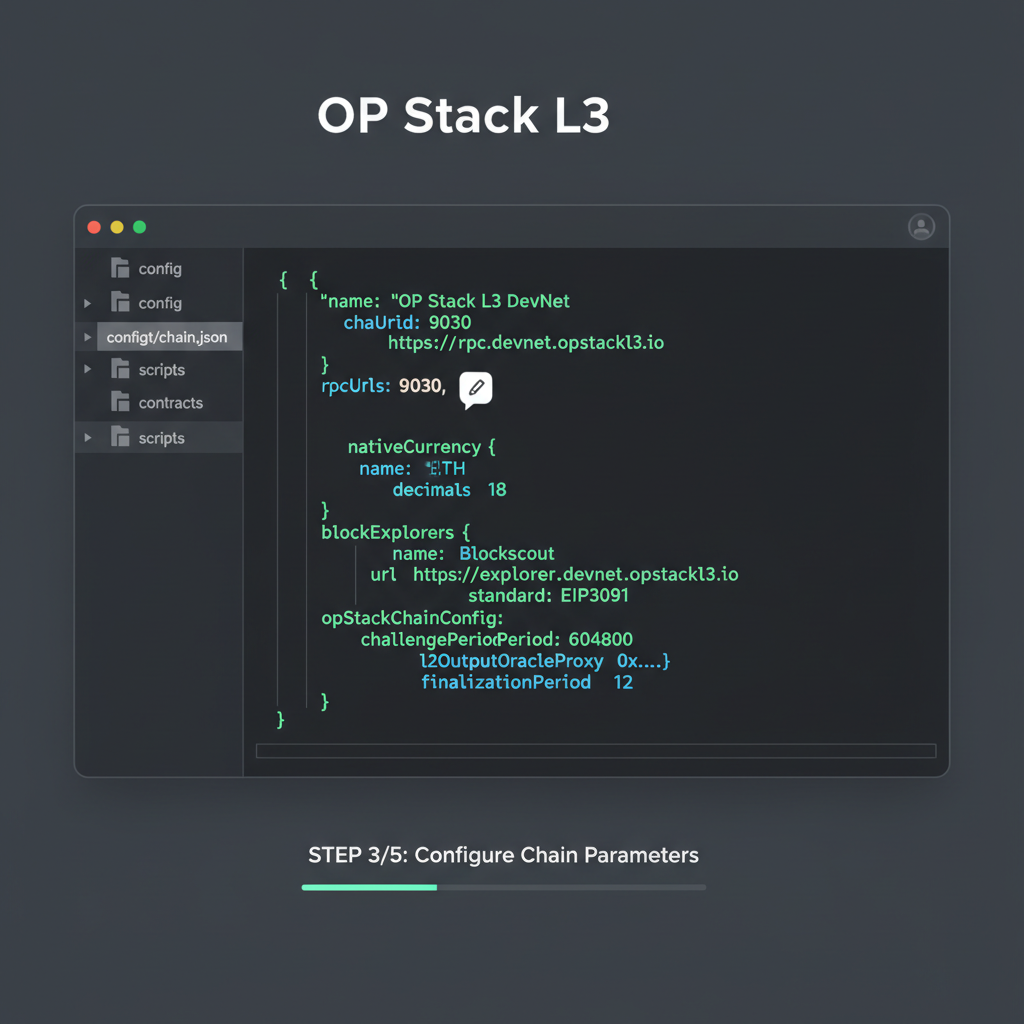Switch to the contracts sidebar entry
This screenshot has height=1024, width=1024.
click(170, 402)
